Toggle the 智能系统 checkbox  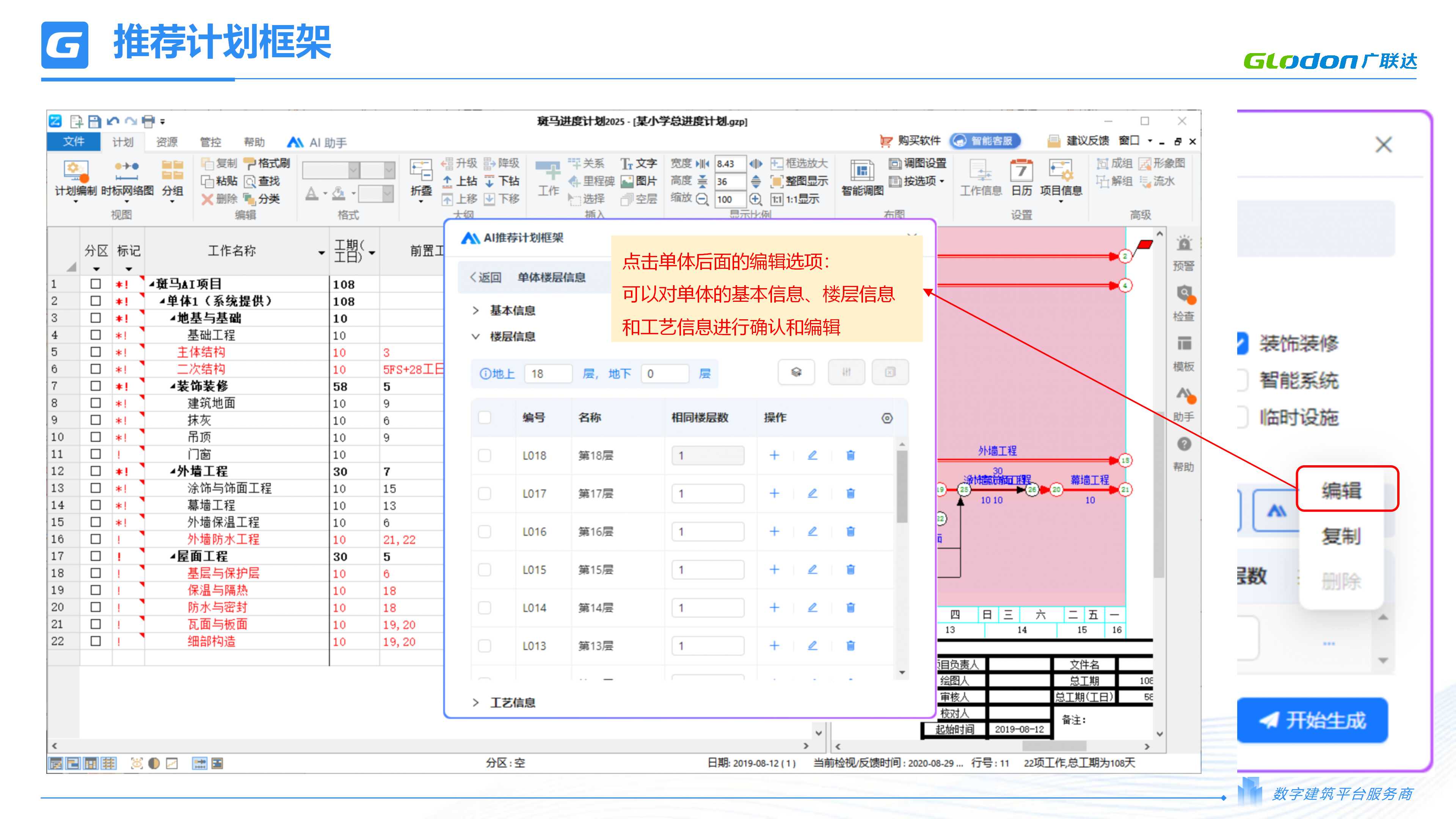[x=1243, y=380]
